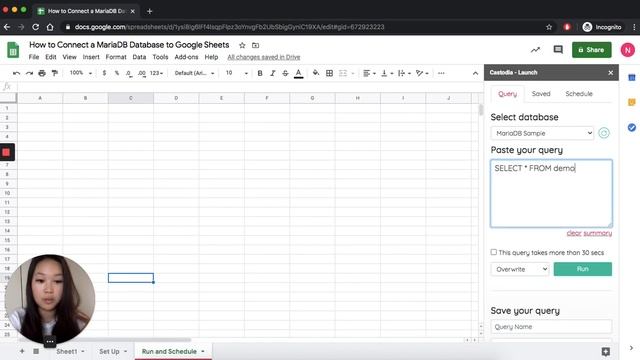Click All changes saved in Drive link
Viewport: 640px width, 360px height.
point(264,57)
